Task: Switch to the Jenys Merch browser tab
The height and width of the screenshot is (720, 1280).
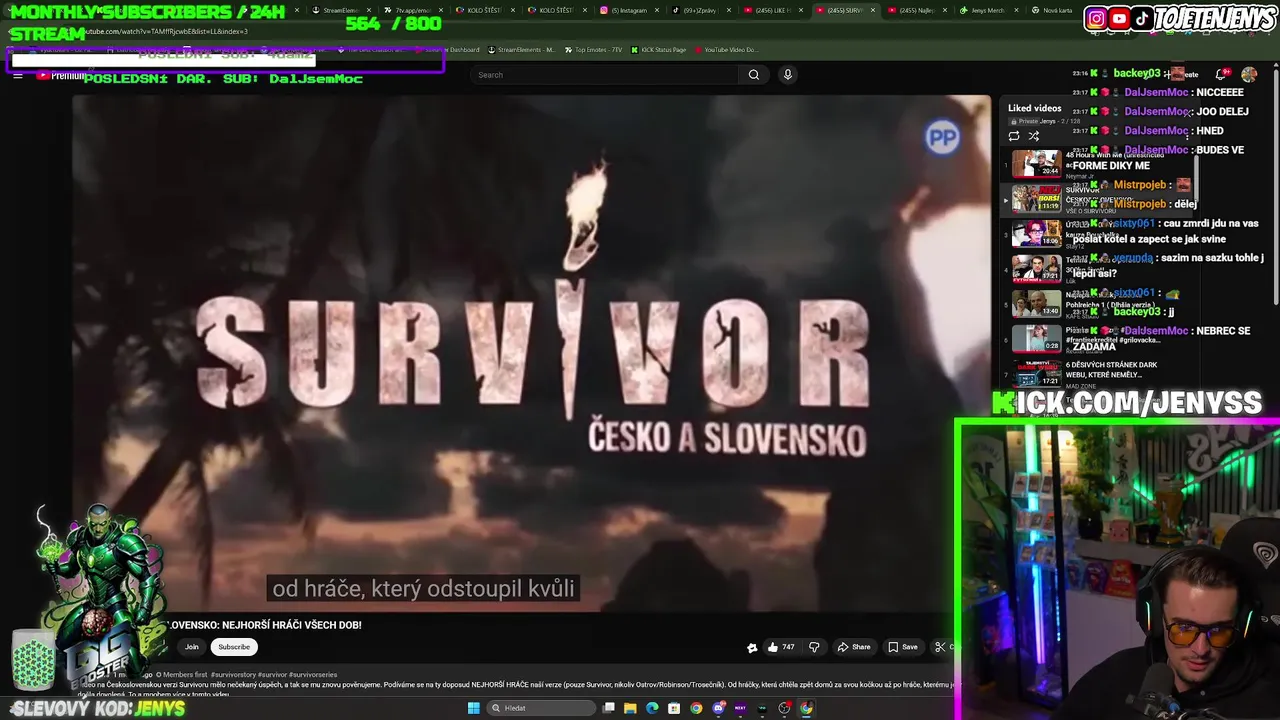Action: pyautogui.click(x=987, y=10)
